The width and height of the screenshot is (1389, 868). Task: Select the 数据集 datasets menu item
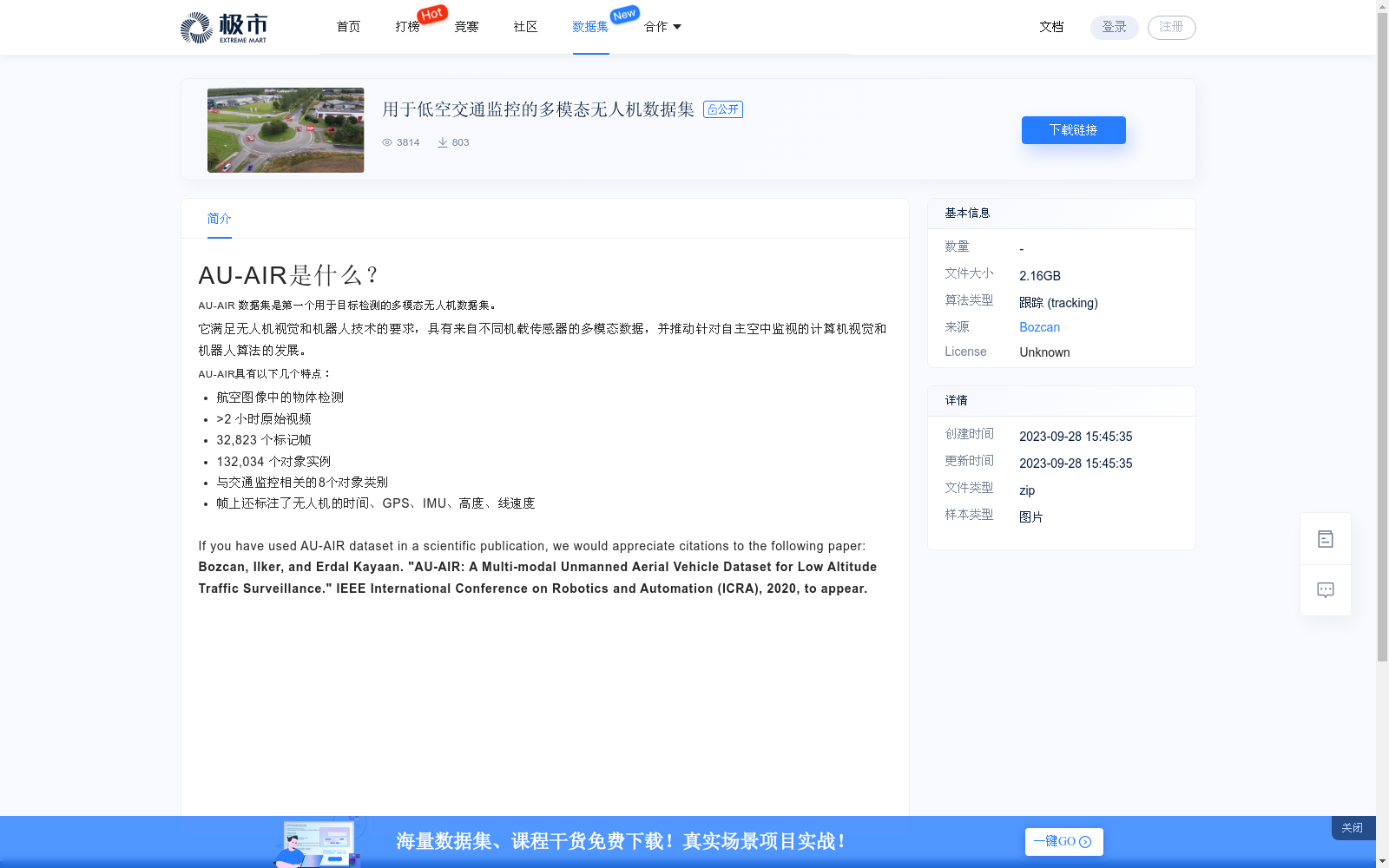[x=590, y=27]
